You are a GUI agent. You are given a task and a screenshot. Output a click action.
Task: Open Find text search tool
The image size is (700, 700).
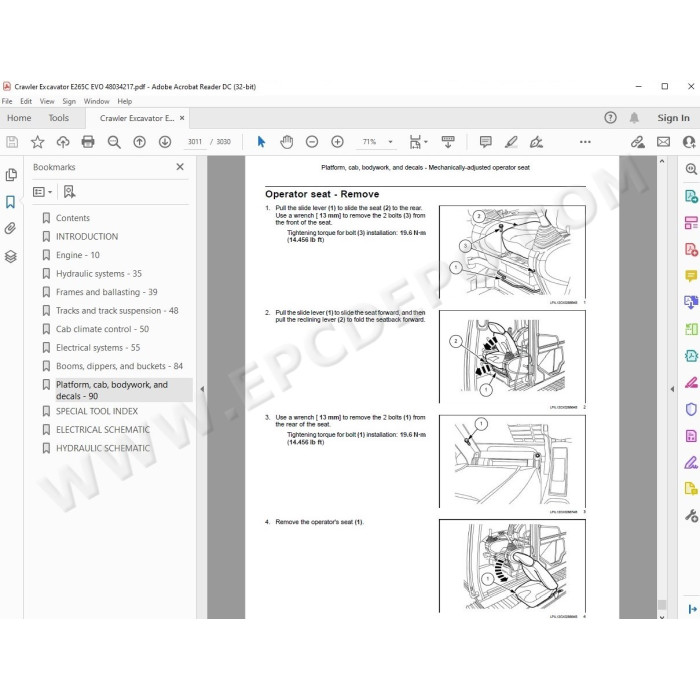click(114, 142)
